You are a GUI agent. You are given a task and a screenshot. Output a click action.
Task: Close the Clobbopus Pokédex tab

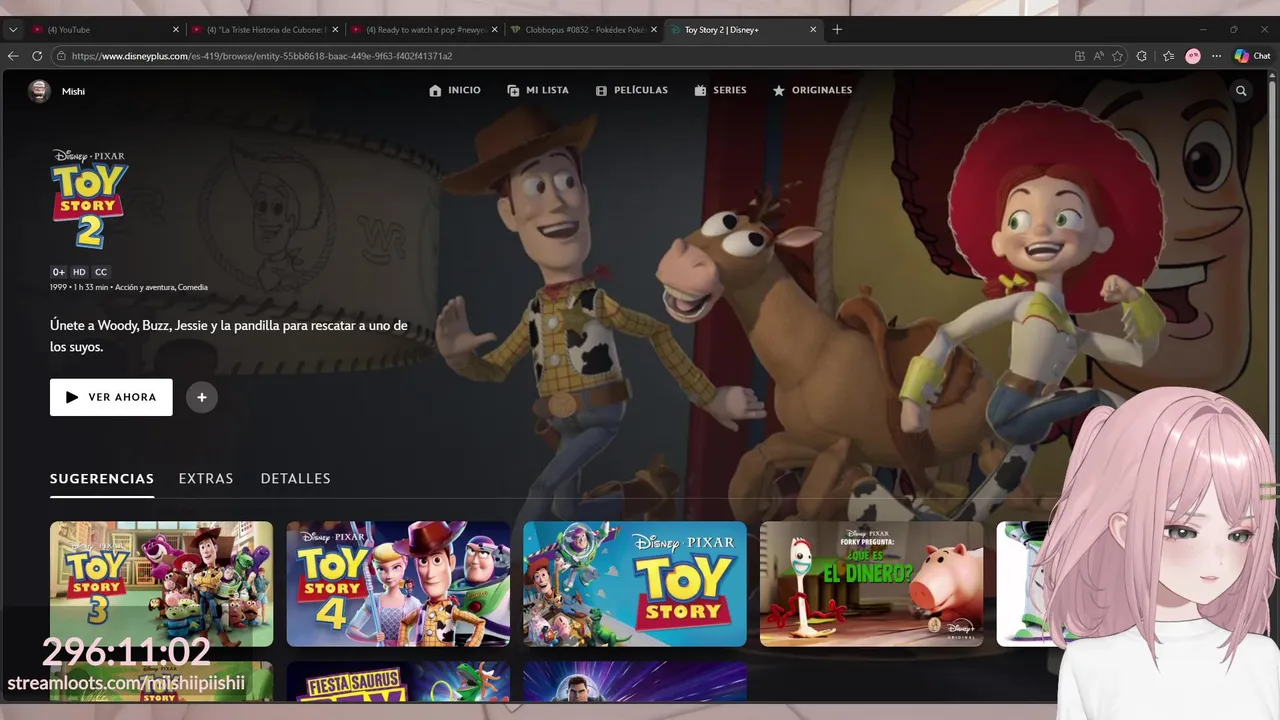point(654,30)
